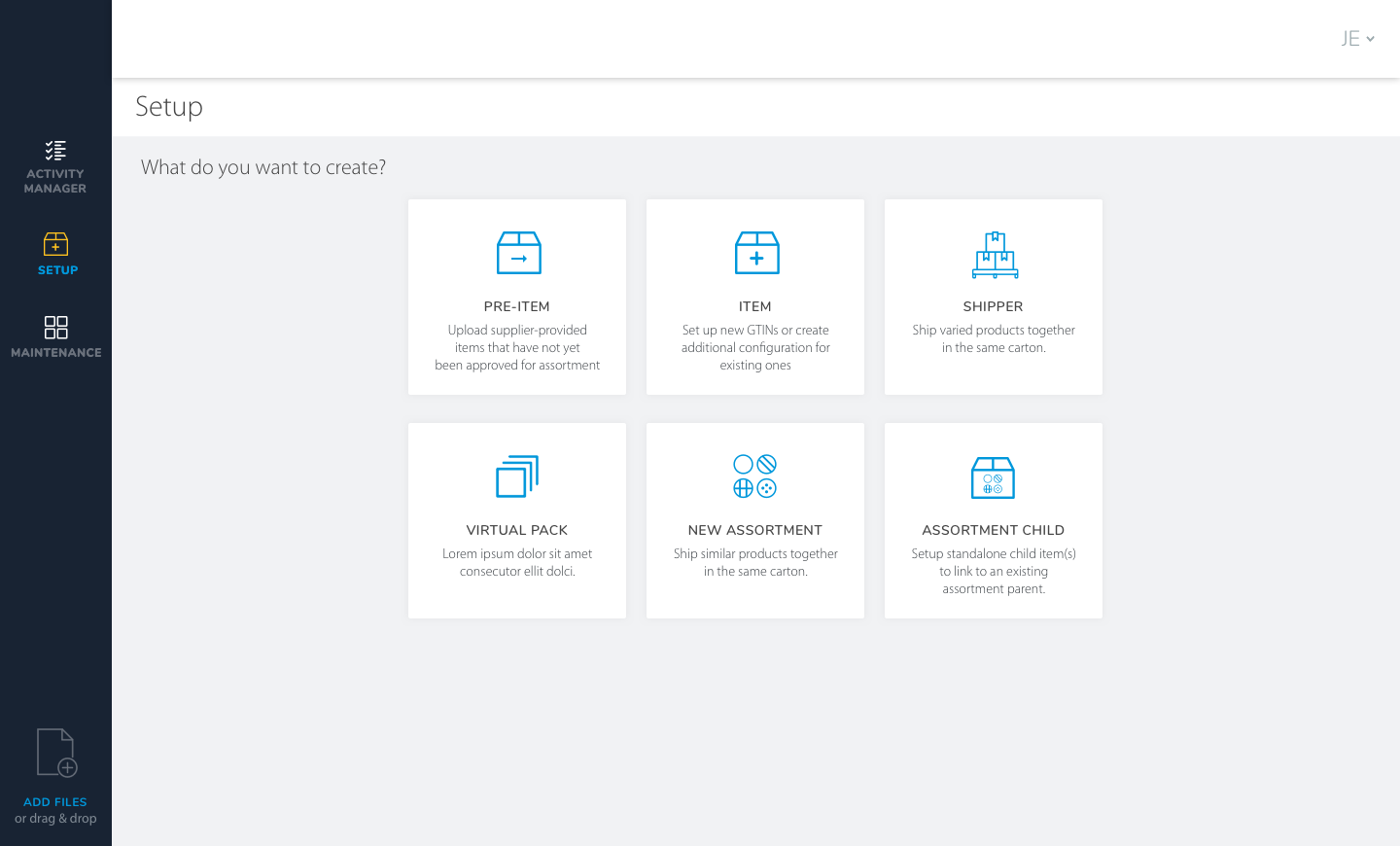Viewport: 1400px width, 846px height.
Task: Click 'Lorem ipsum dolor sit amet' description
Action: (x=517, y=563)
